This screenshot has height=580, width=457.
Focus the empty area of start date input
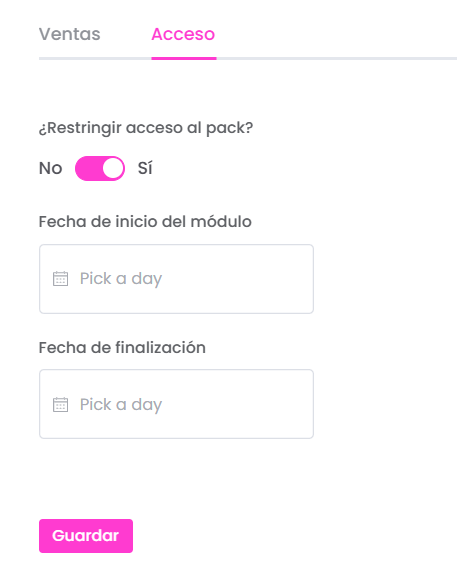237,279
